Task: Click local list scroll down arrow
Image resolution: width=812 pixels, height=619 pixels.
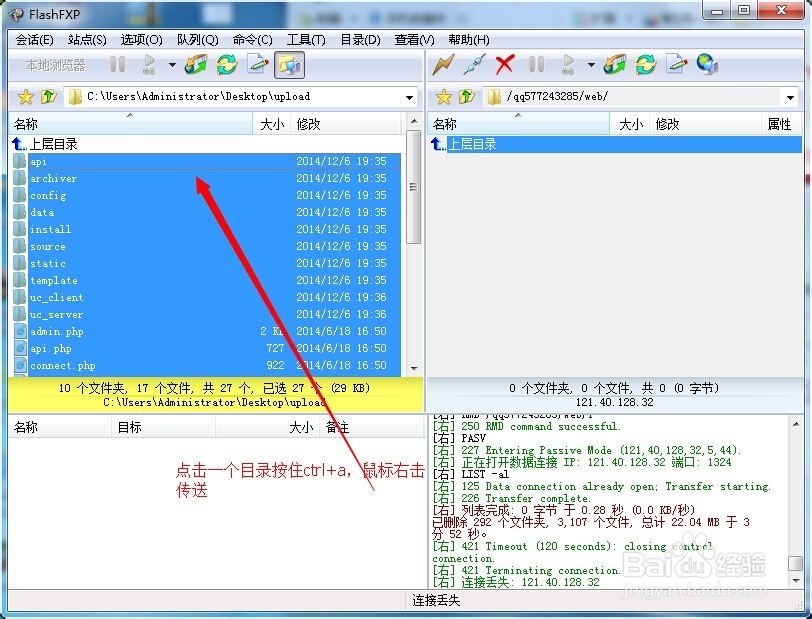Action: tap(414, 368)
